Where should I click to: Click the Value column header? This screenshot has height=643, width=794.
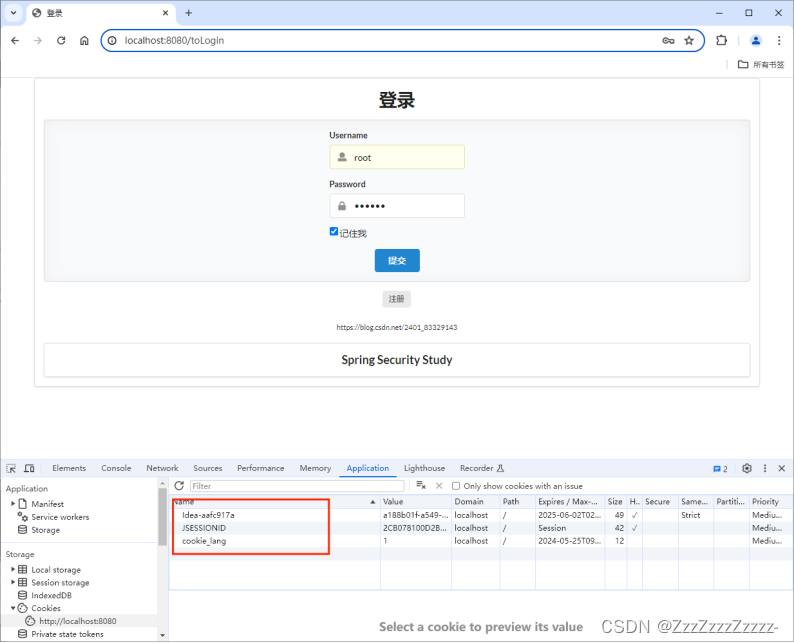(x=416, y=502)
